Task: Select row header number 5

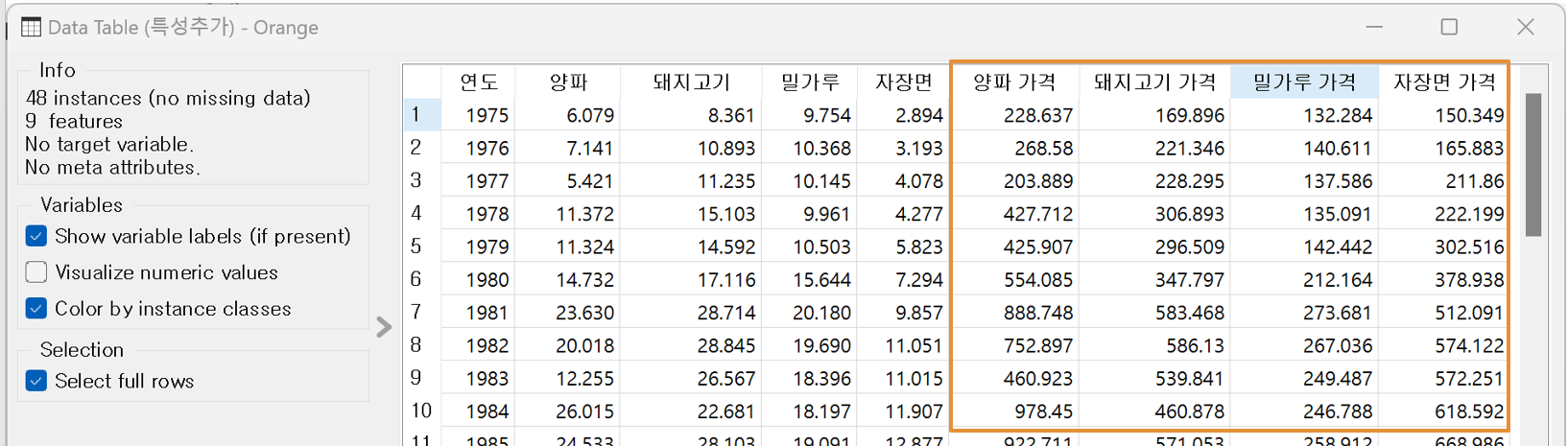Action: (421, 246)
